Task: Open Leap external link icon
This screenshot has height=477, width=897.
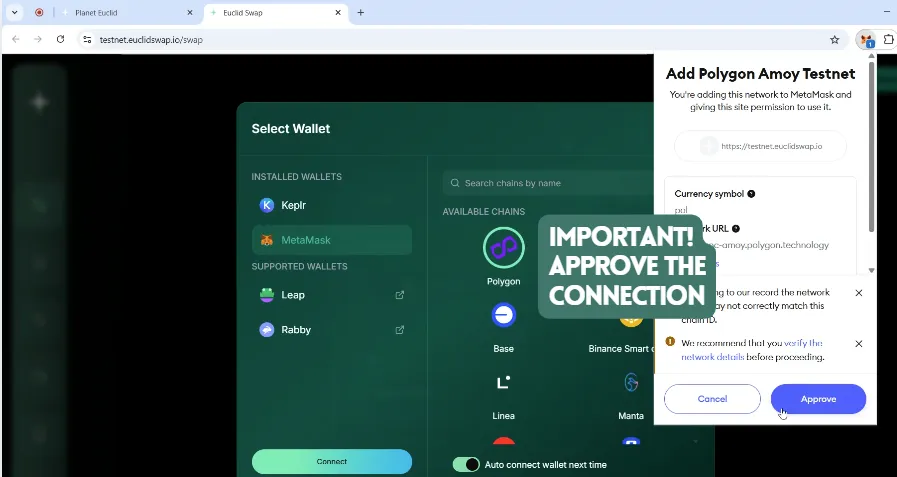Action: pos(400,295)
